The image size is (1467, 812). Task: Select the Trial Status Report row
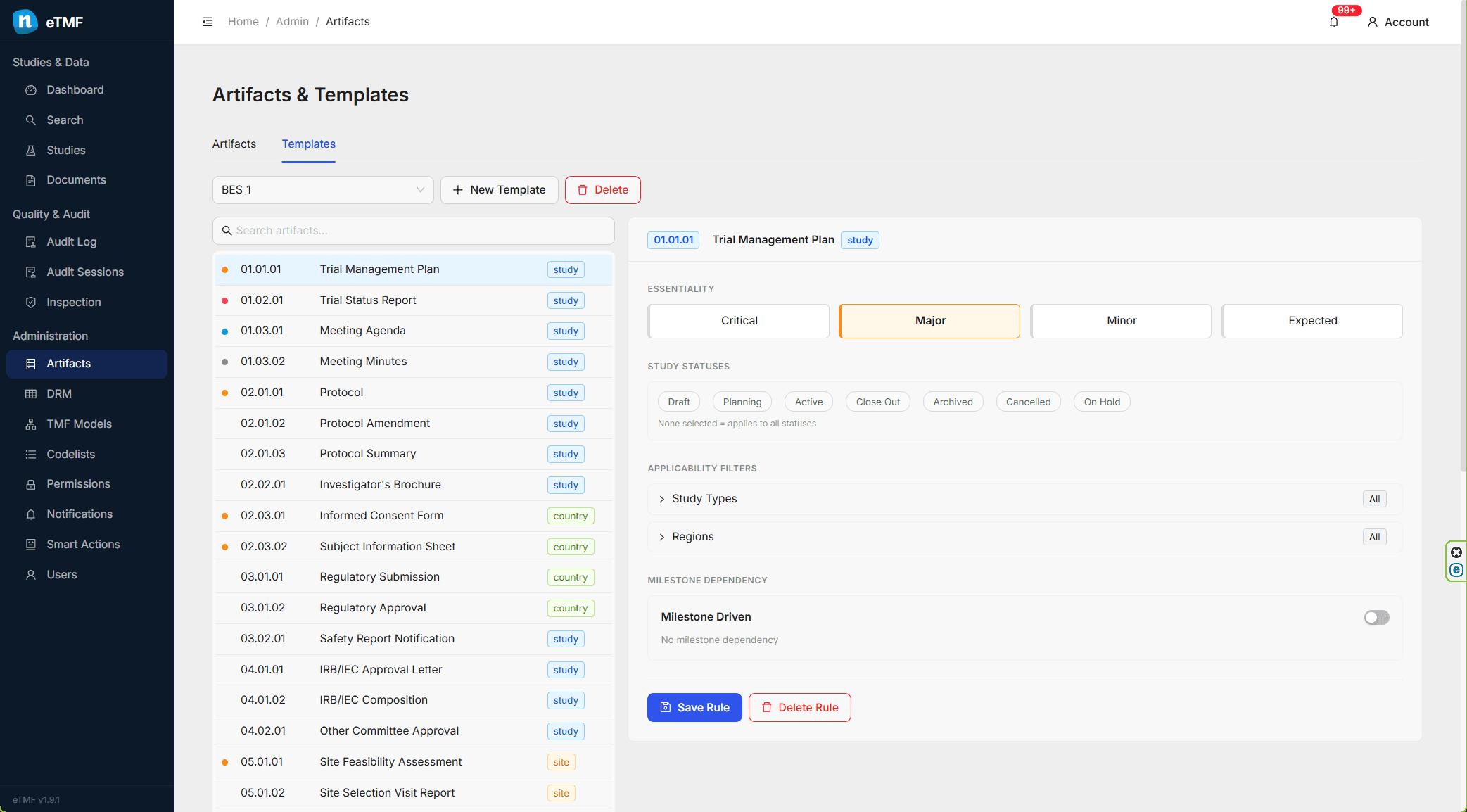(x=414, y=300)
